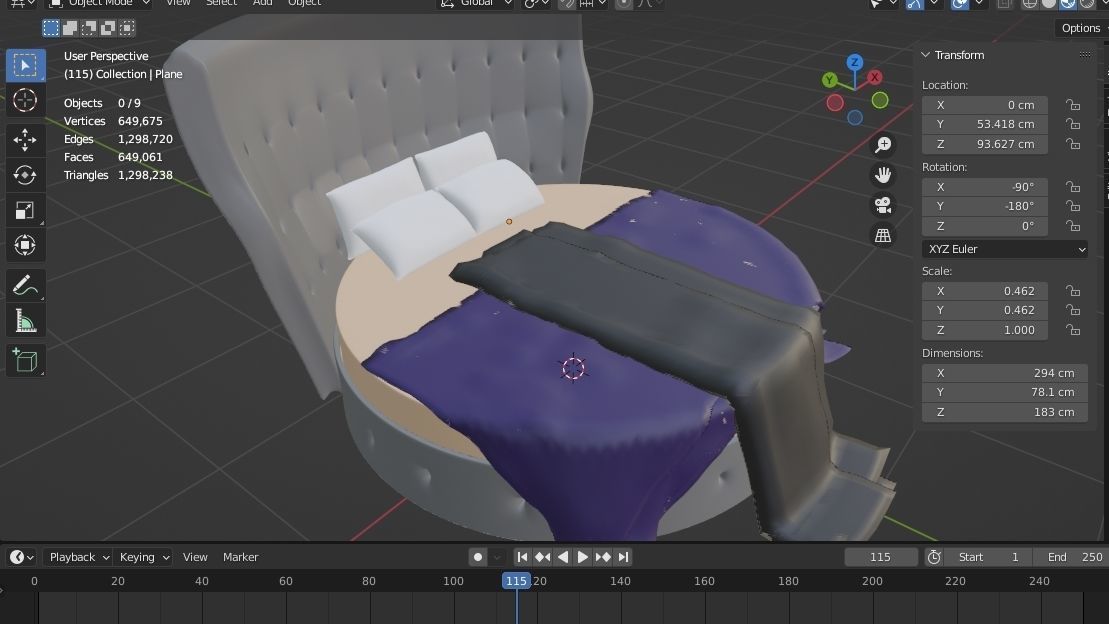1109x624 pixels.
Task: Click the blue Z axis gizmo ball
Action: tap(854, 62)
